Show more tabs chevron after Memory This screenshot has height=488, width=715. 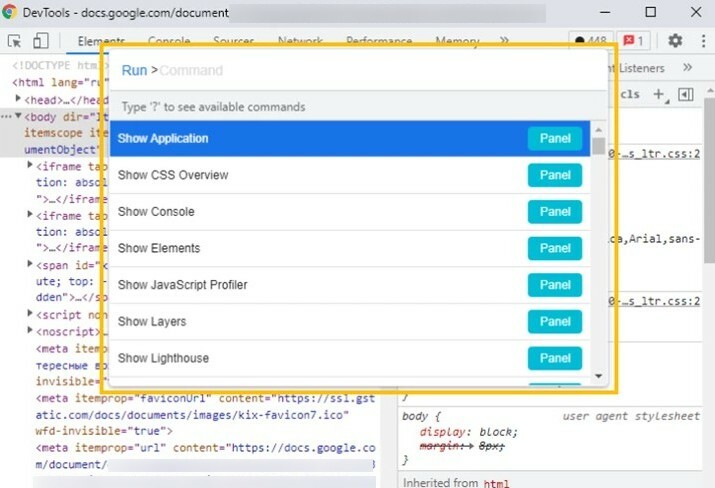[504, 41]
